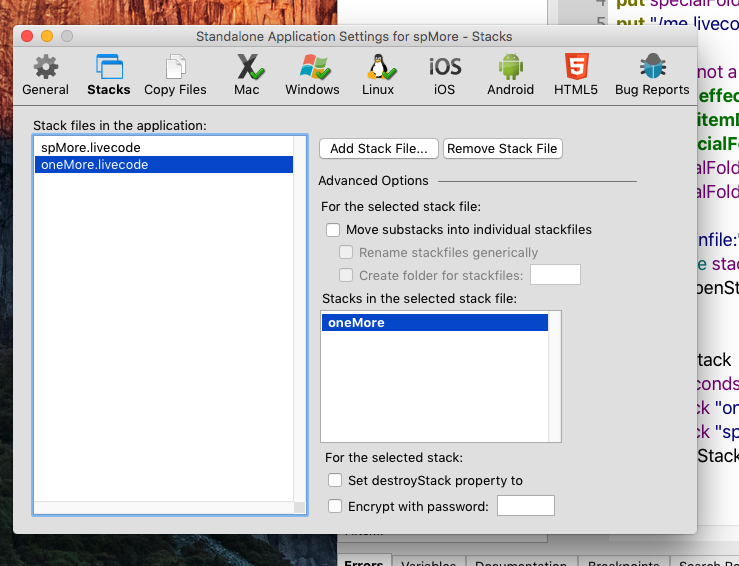Open the Copy Files pane
Image resolution: width=739 pixels, height=566 pixels.
pyautogui.click(x=175, y=75)
